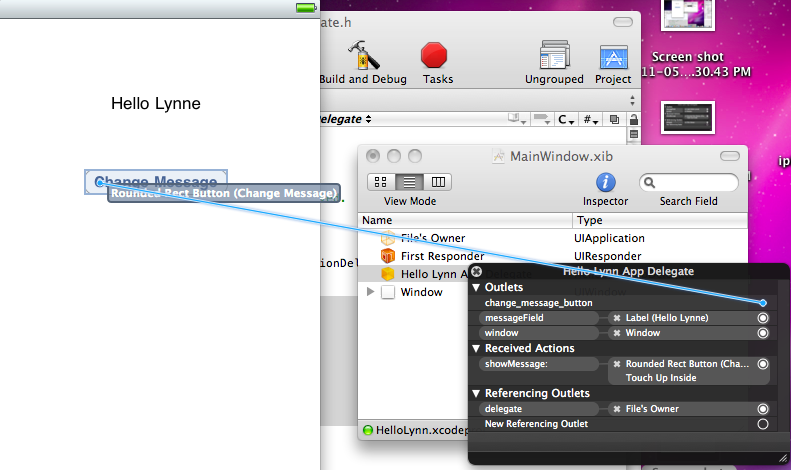
Task: Switch to icon grid view mode
Action: [x=381, y=182]
